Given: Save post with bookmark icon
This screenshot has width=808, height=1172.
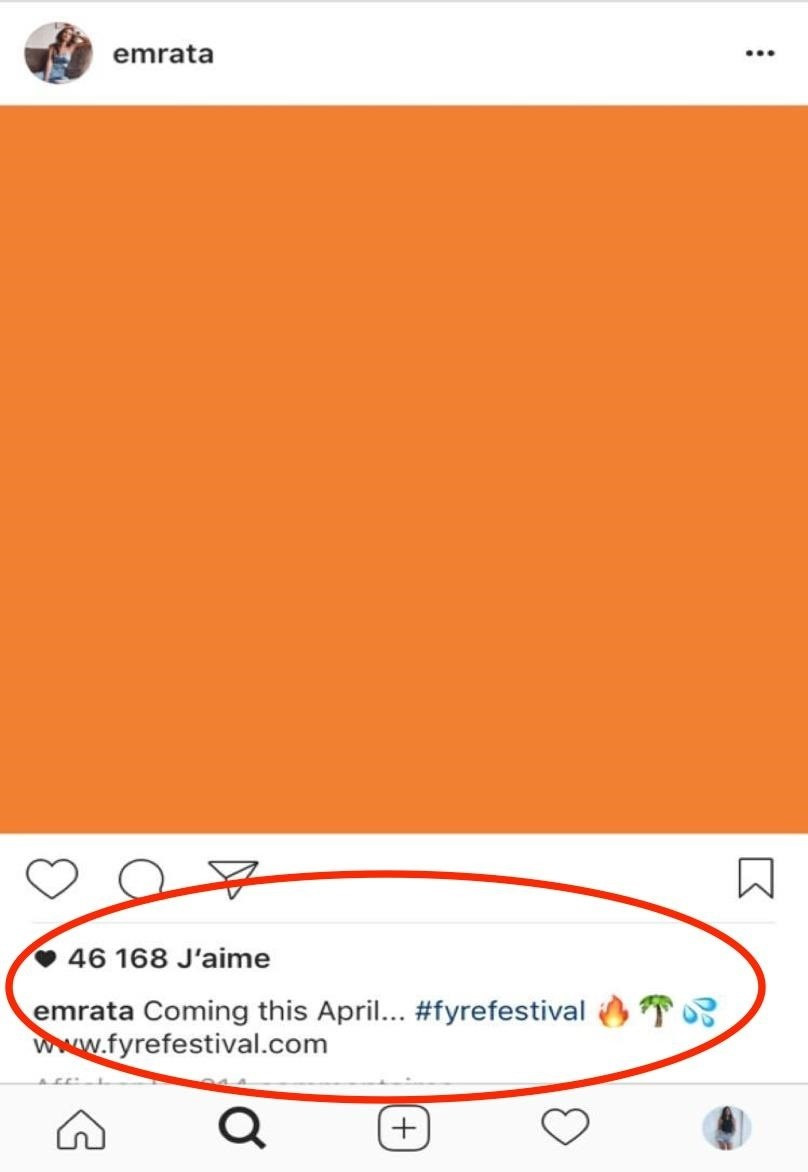Looking at the screenshot, I should 756,878.
